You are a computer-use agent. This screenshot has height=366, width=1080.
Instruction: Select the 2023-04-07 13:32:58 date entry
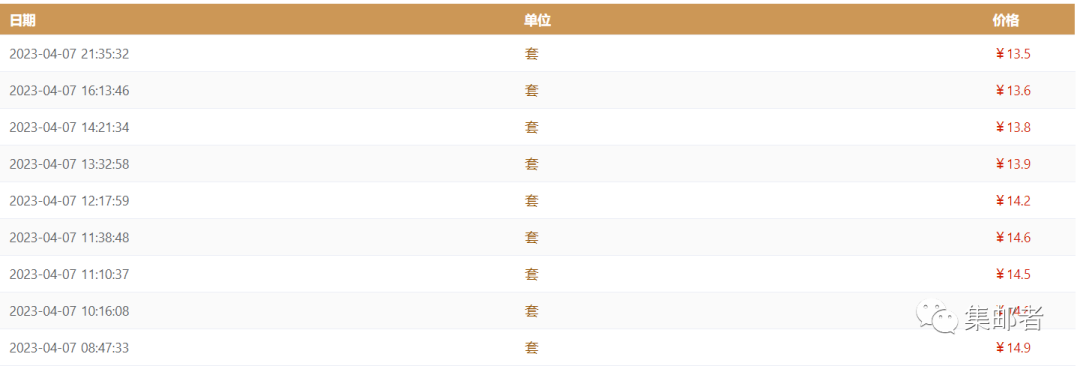click(x=69, y=164)
